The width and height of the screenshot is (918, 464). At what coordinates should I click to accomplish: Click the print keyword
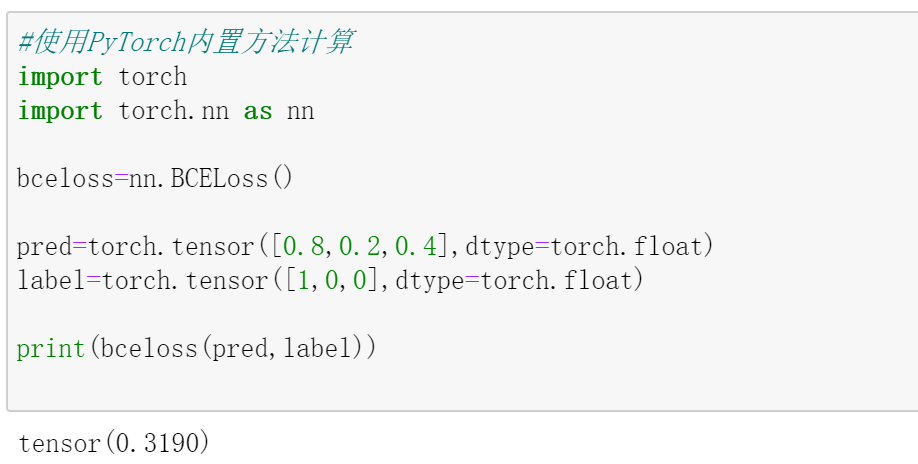[51, 349]
